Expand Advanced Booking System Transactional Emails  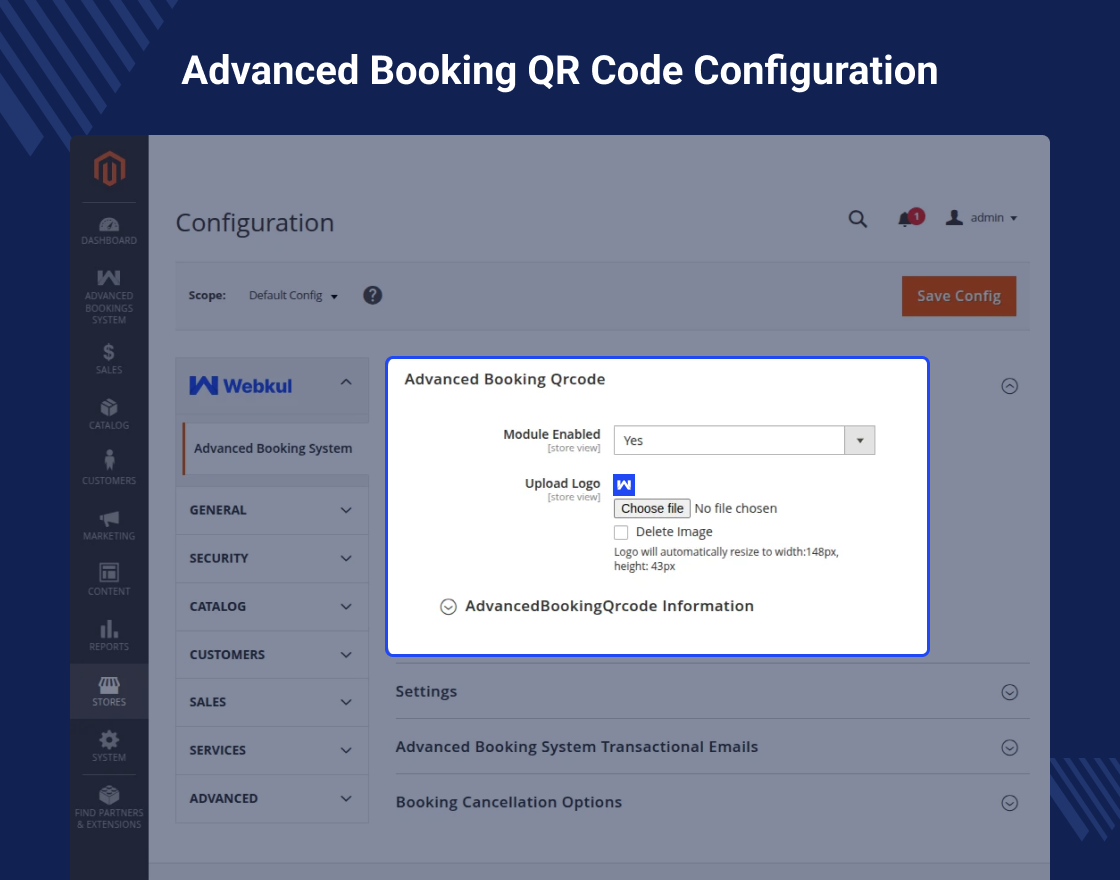712,747
